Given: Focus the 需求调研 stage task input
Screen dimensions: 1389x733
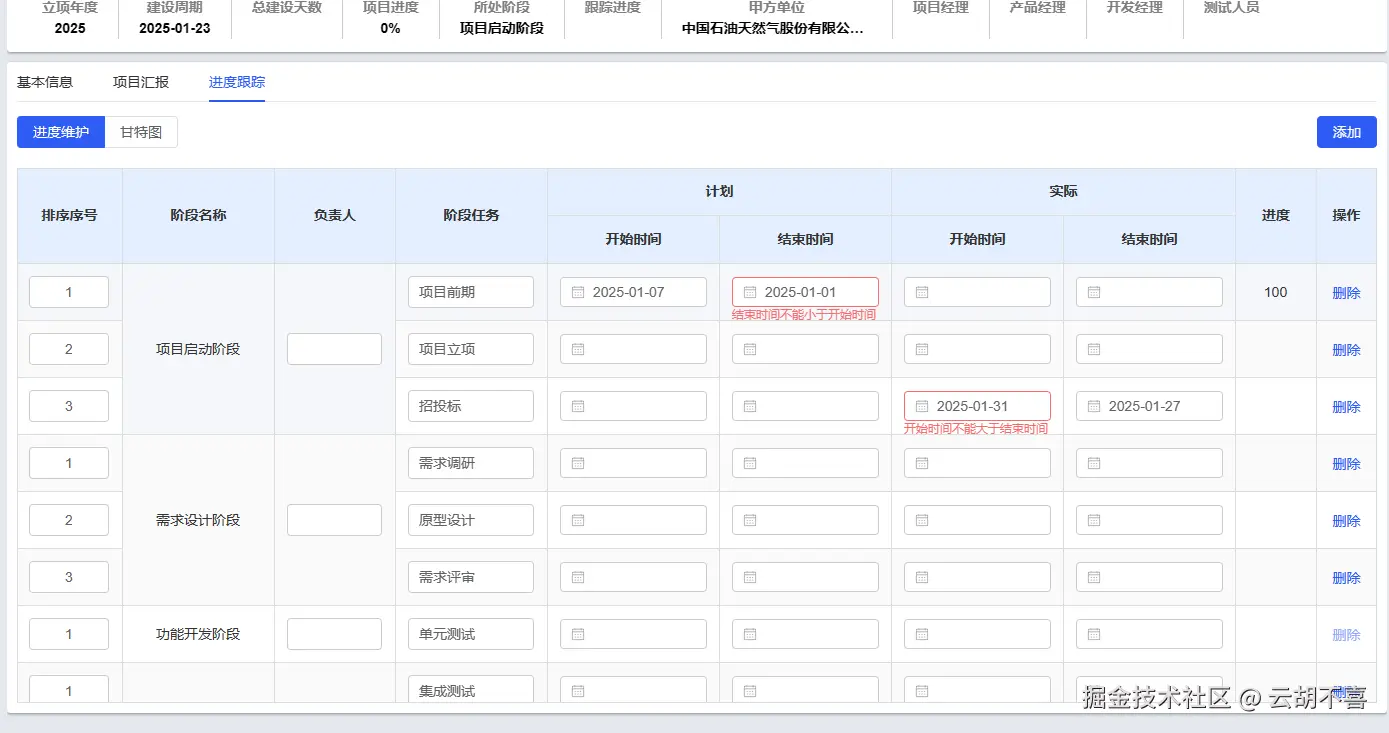Looking at the screenshot, I should pyautogui.click(x=471, y=463).
